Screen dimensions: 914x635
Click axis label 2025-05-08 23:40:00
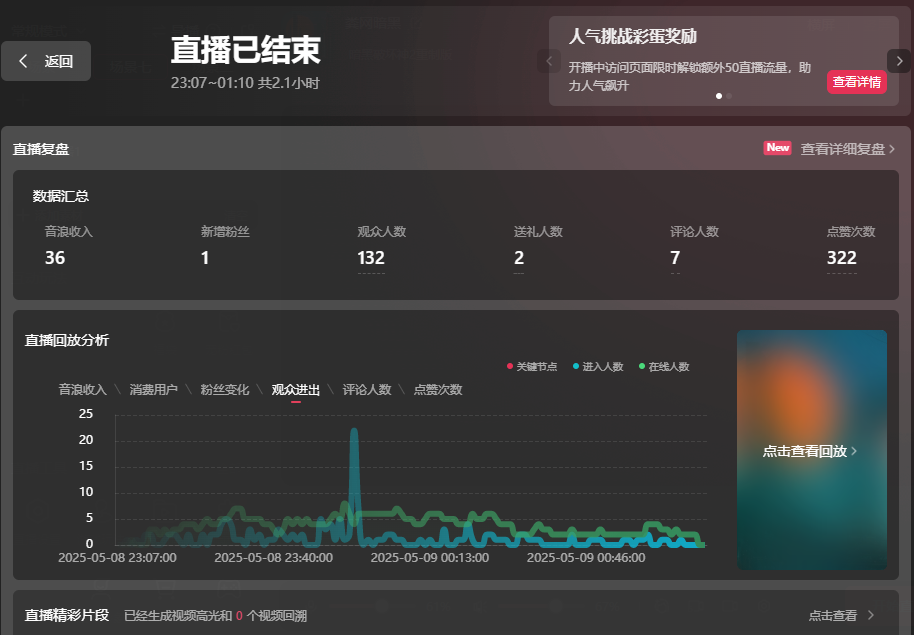(x=273, y=558)
